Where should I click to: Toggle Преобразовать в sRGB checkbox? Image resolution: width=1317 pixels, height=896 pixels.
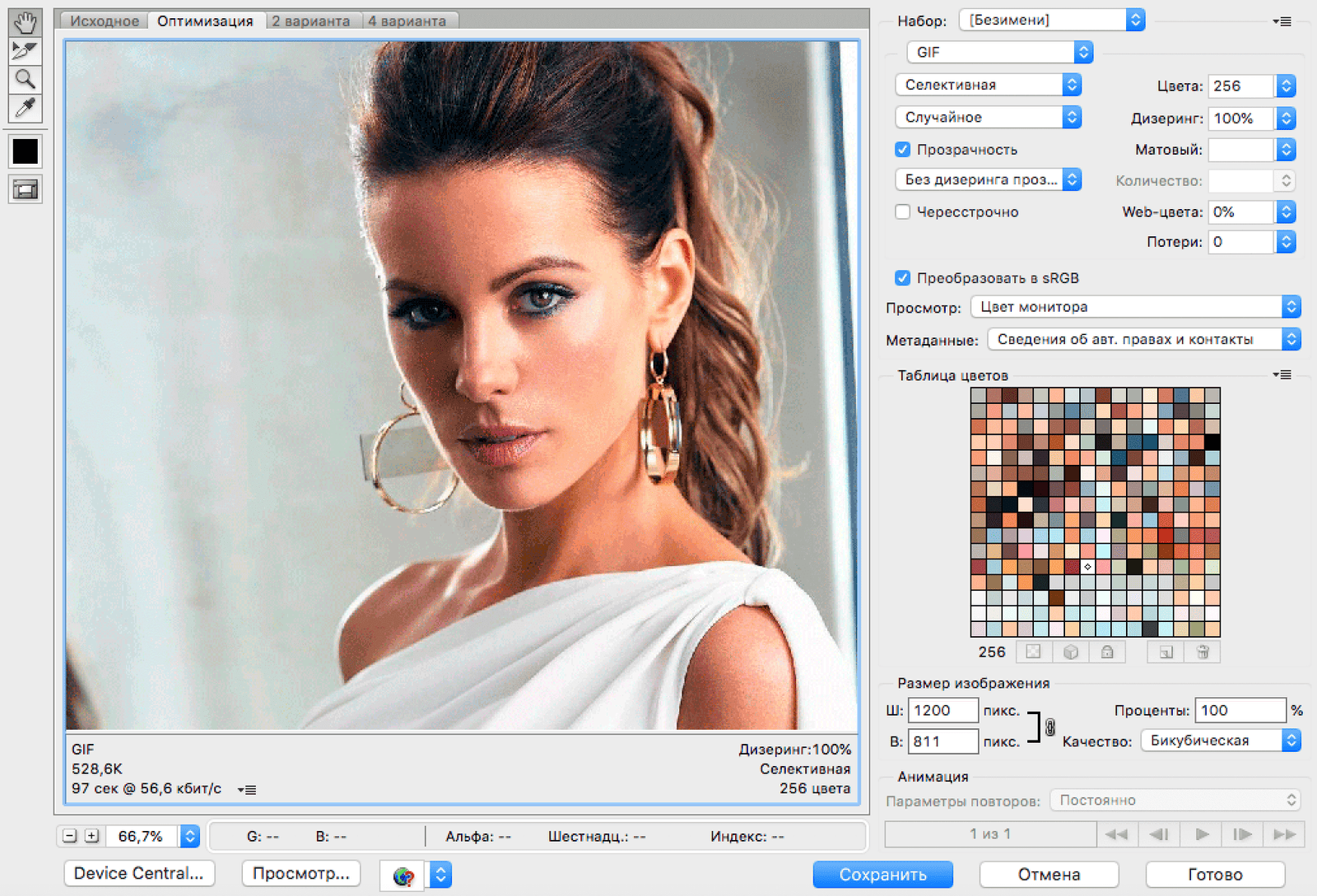point(903,278)
